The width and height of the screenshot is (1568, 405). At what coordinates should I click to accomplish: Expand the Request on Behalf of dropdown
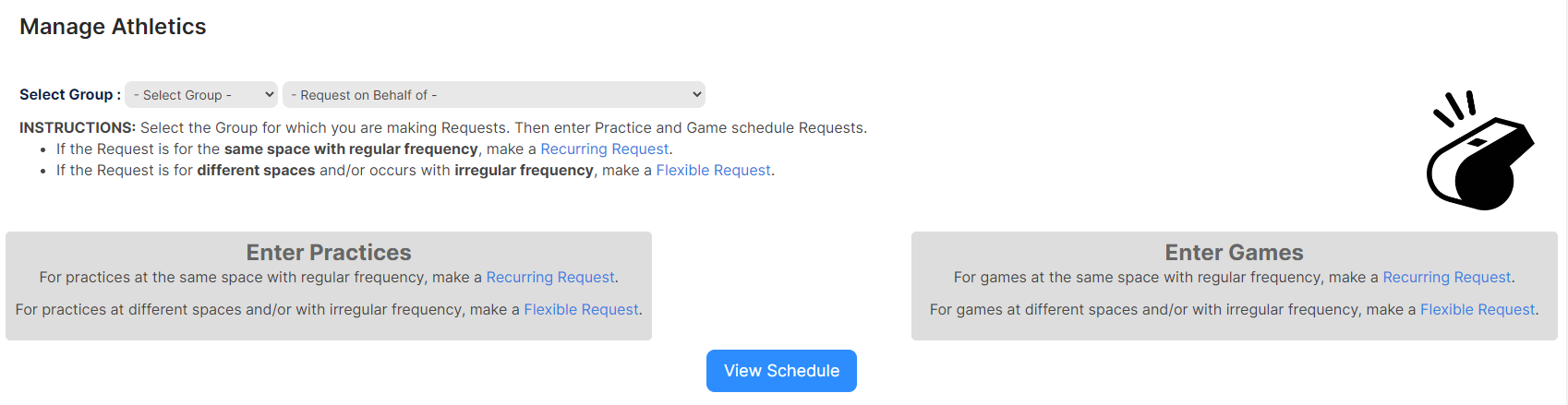click(494, 94)
